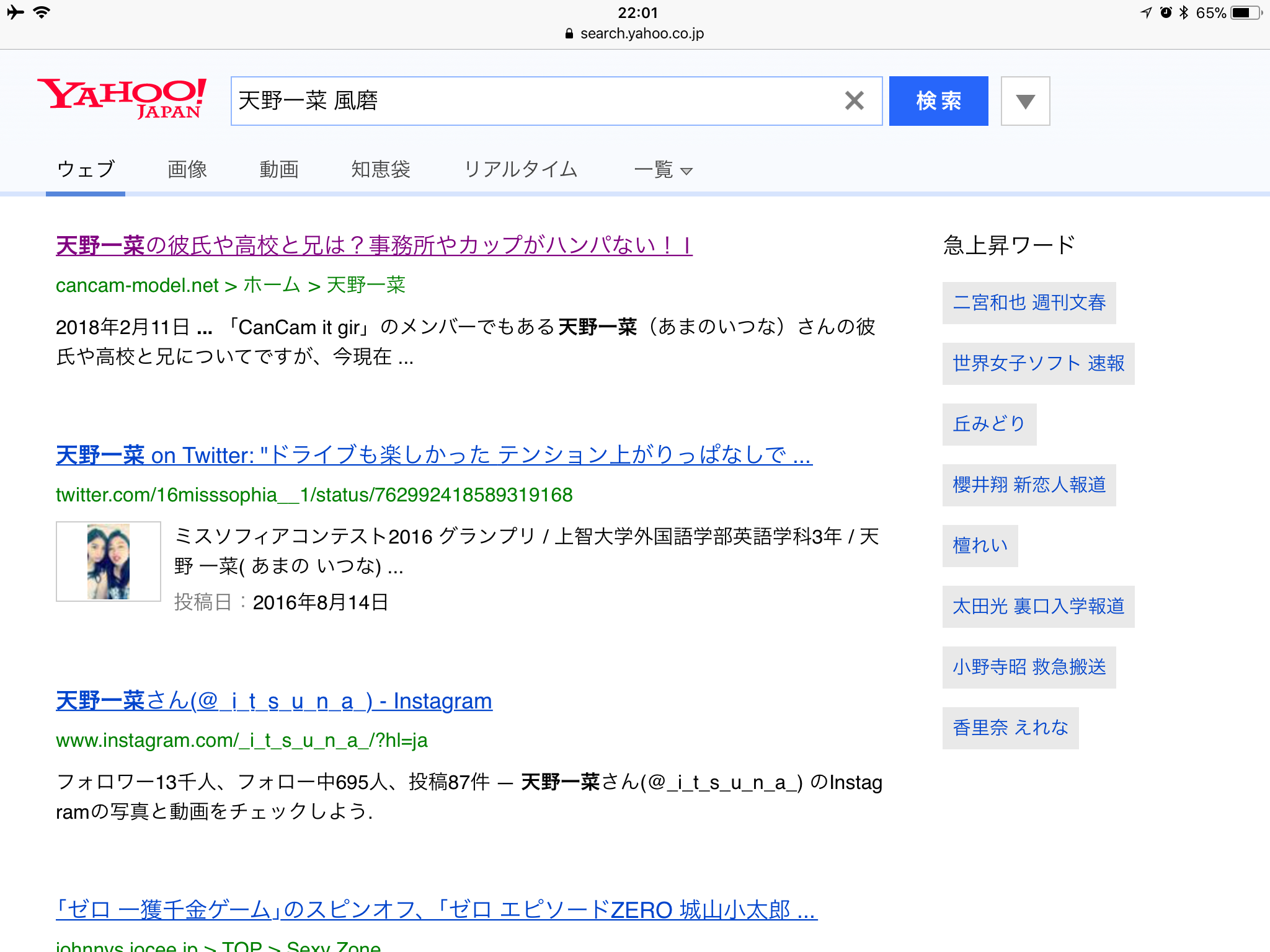Open the ゼロ 一獲千金ゲーム spin-off result link

(437, 909)
